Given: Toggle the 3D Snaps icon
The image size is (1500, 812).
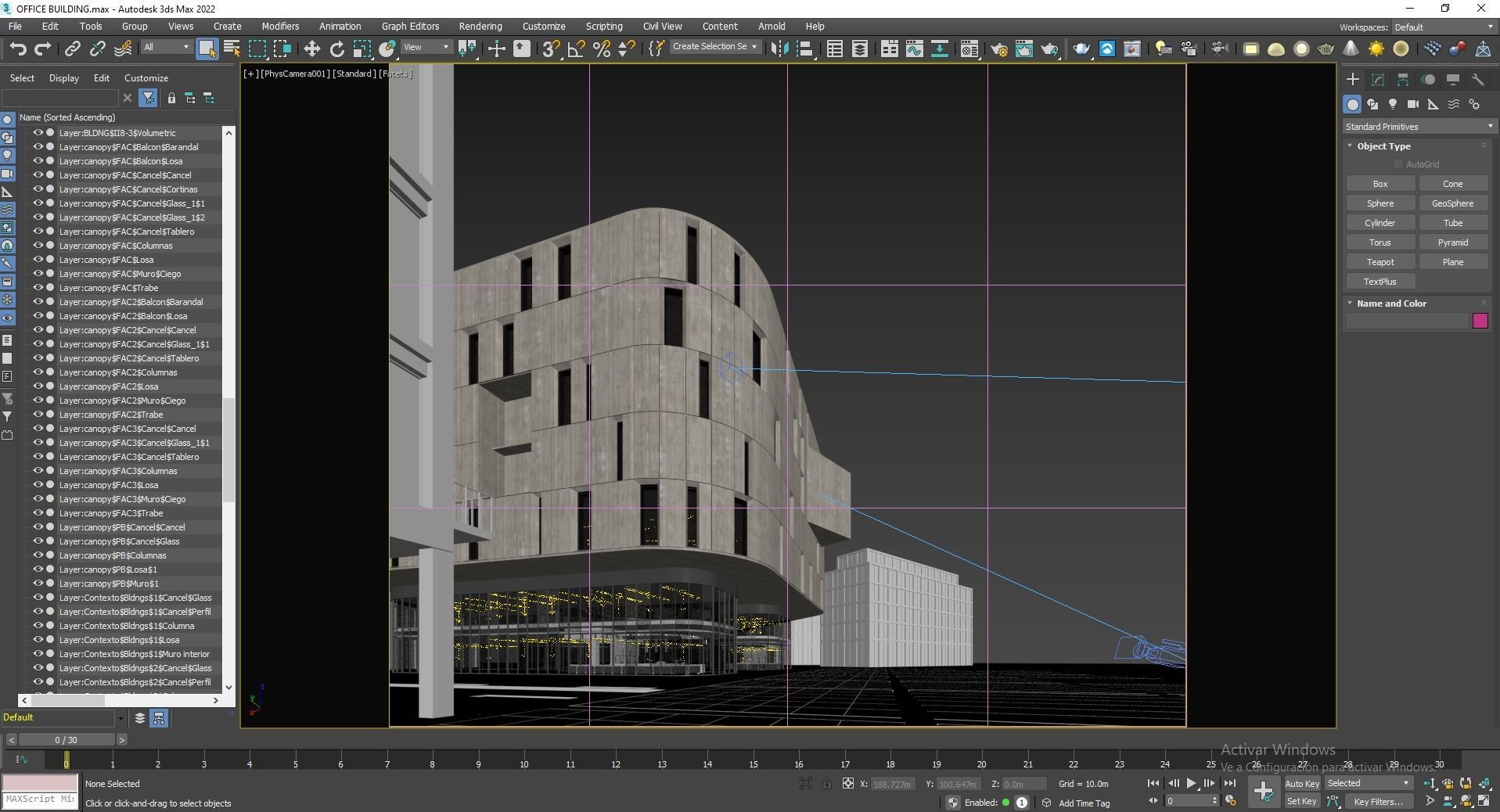Looking at the screenshot, I should point(551,49).
